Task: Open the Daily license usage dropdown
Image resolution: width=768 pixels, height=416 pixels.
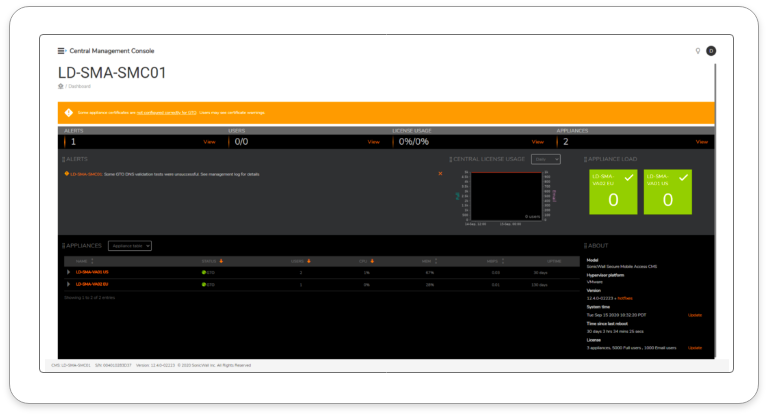Action: pos(546,159)
